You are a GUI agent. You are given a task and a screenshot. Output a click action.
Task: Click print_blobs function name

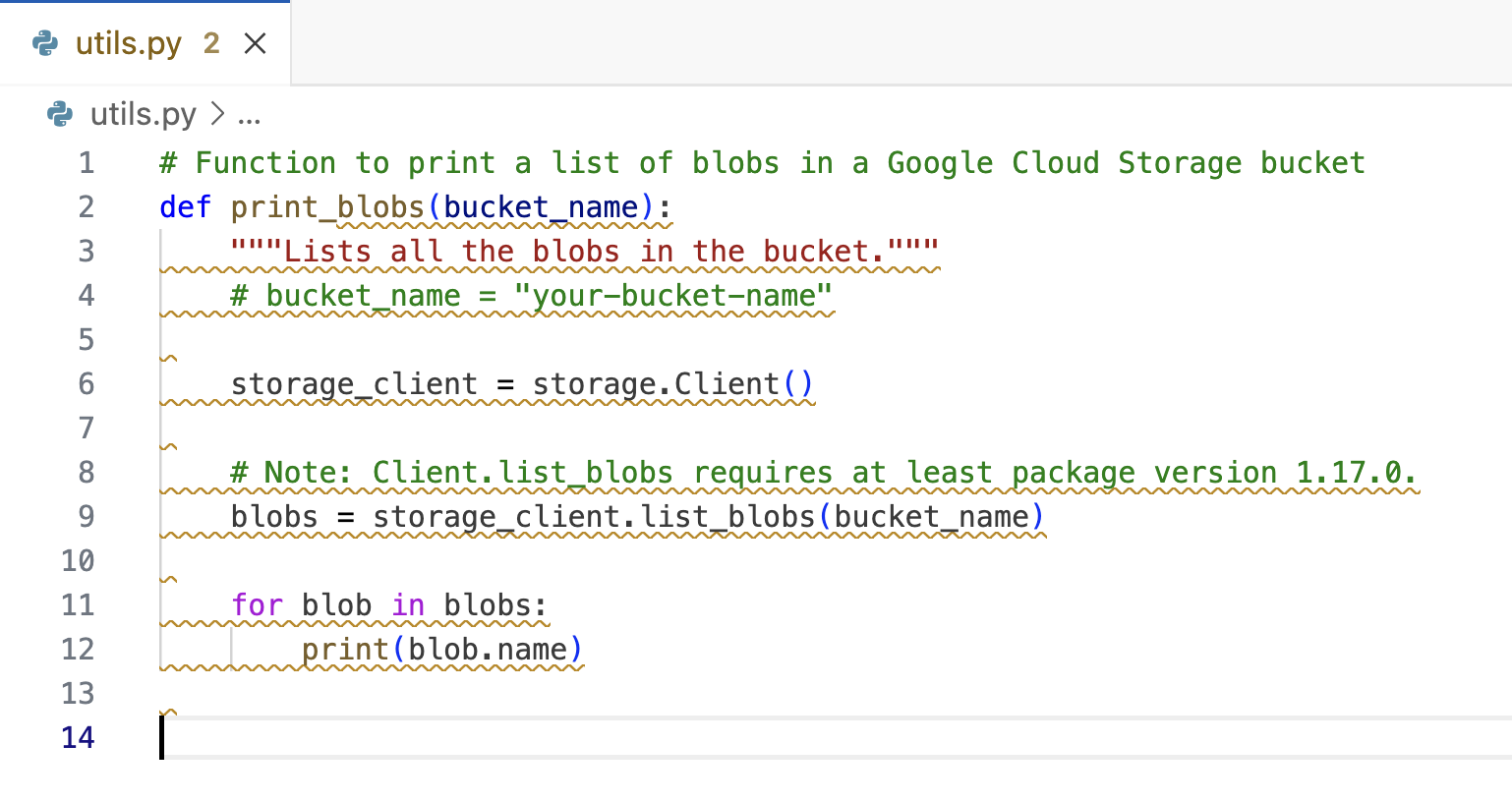[326, 207]
